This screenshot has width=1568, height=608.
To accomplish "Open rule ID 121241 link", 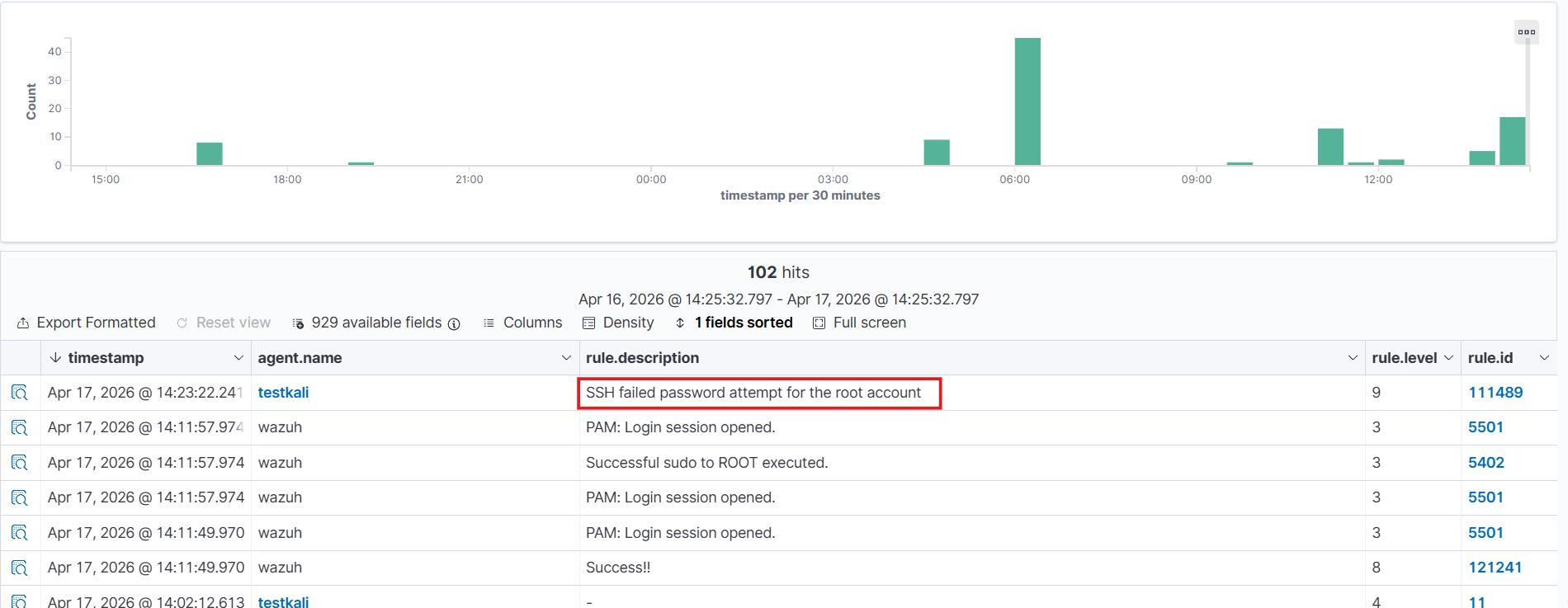I will [1495, 568].
